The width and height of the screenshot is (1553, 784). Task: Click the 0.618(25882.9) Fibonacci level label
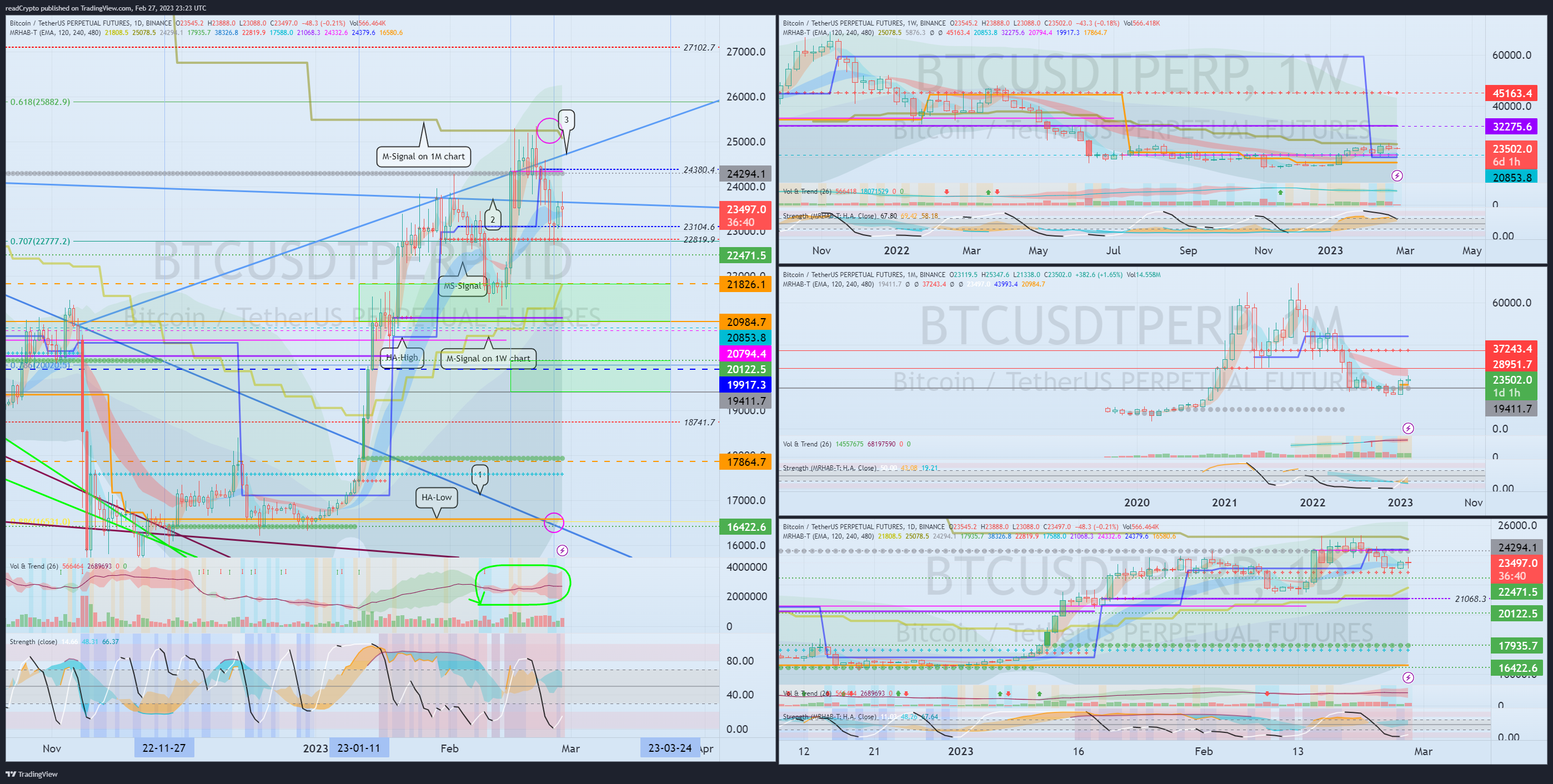tap(40, 102)
